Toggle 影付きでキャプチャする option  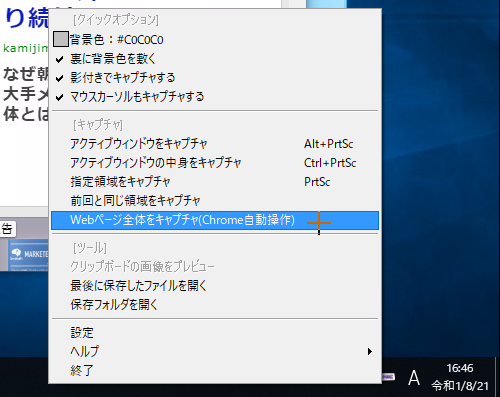pyautogui.click(x=215, y=78)
